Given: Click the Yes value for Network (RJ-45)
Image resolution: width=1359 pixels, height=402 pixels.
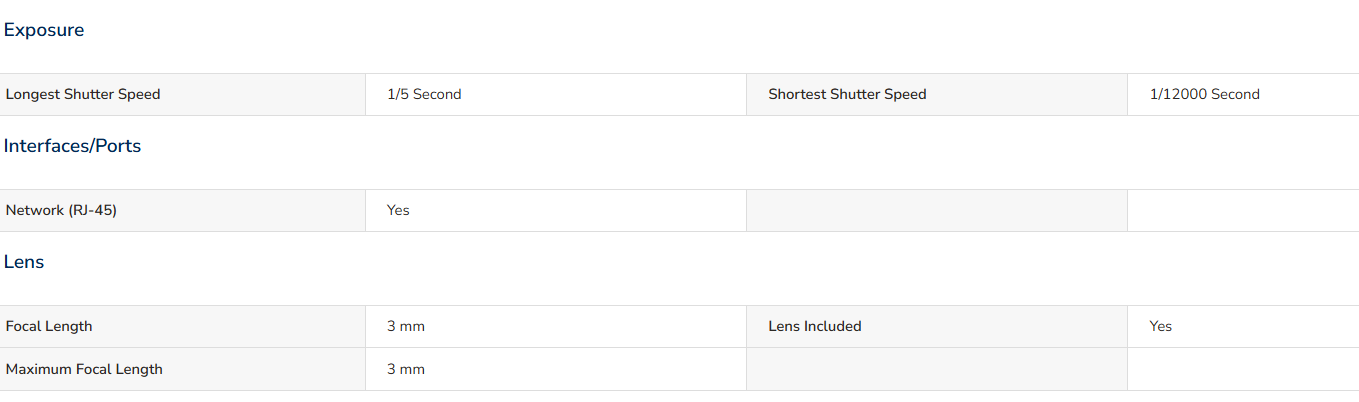Looking at the screenshot, I should pyautogui.click(x=398, y=210).
